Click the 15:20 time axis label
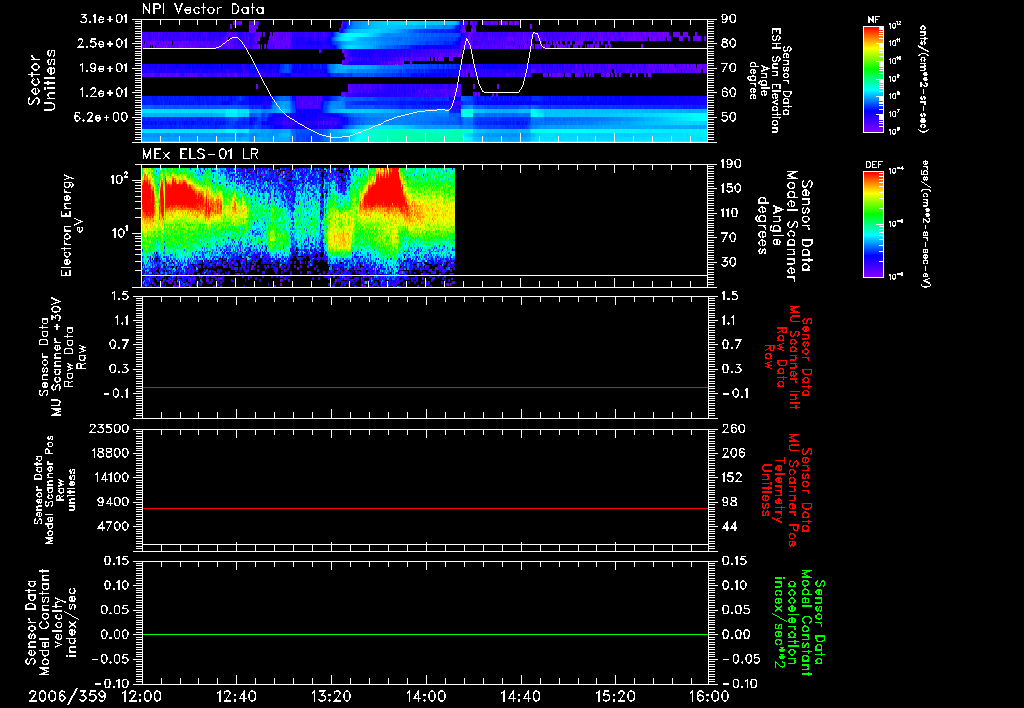1024x708 pixels. coord(615,696)
